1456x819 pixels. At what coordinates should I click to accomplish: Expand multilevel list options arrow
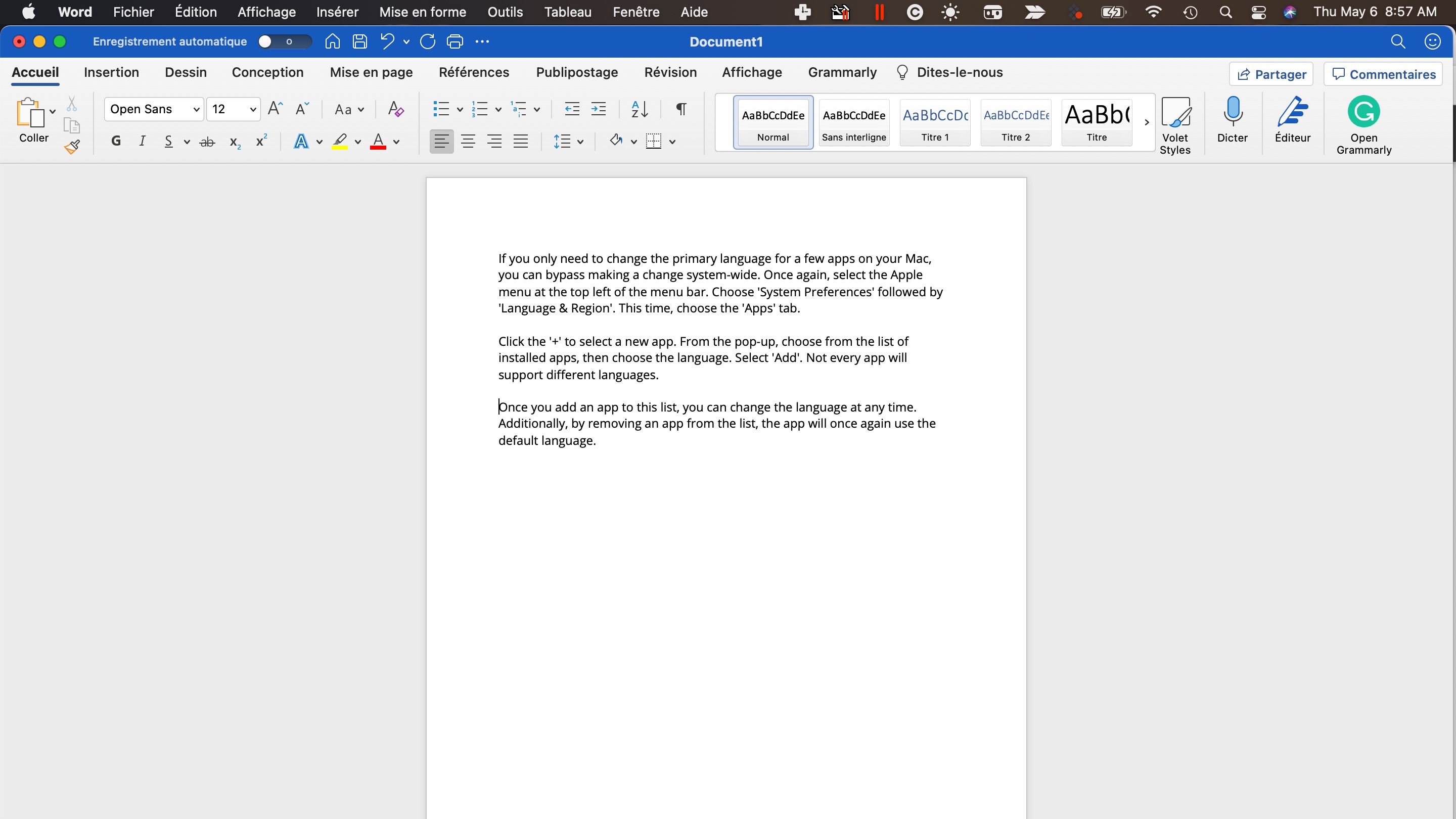(x=536, y=110)
